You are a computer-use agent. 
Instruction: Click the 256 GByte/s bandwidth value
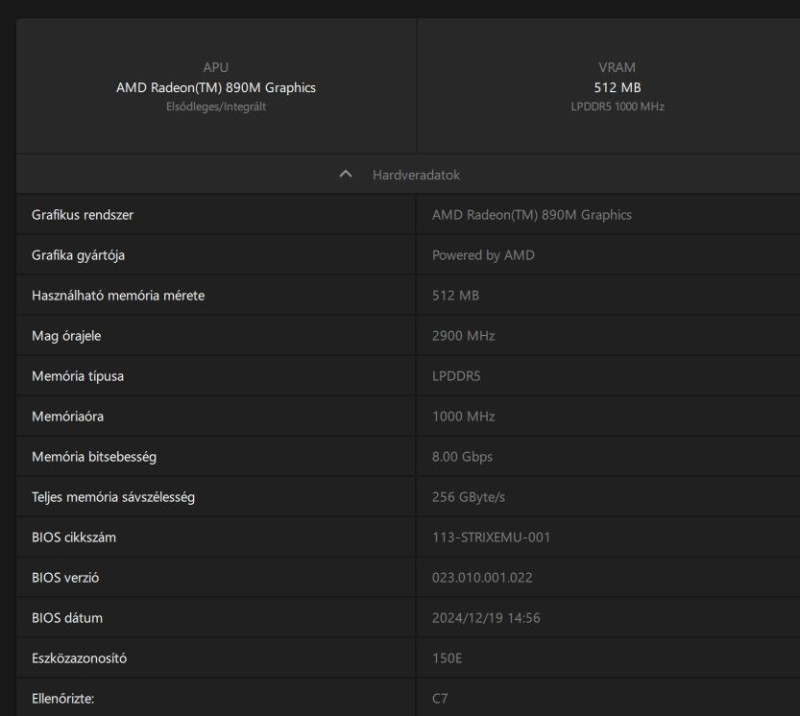tap(468, 497)
